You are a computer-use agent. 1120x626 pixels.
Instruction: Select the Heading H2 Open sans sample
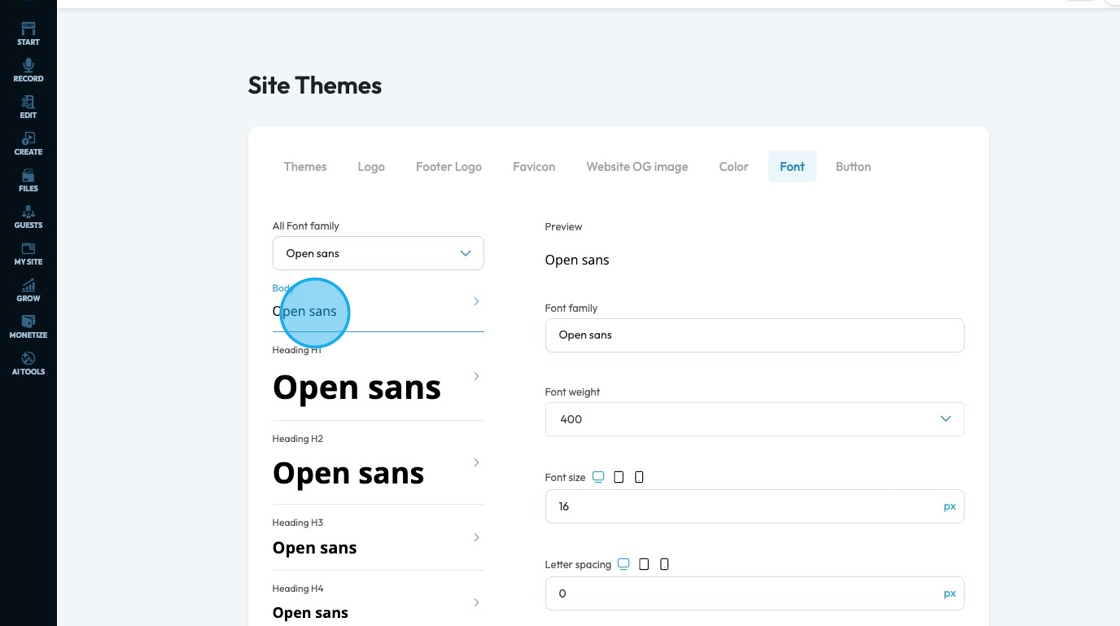[x=349, y=474]
